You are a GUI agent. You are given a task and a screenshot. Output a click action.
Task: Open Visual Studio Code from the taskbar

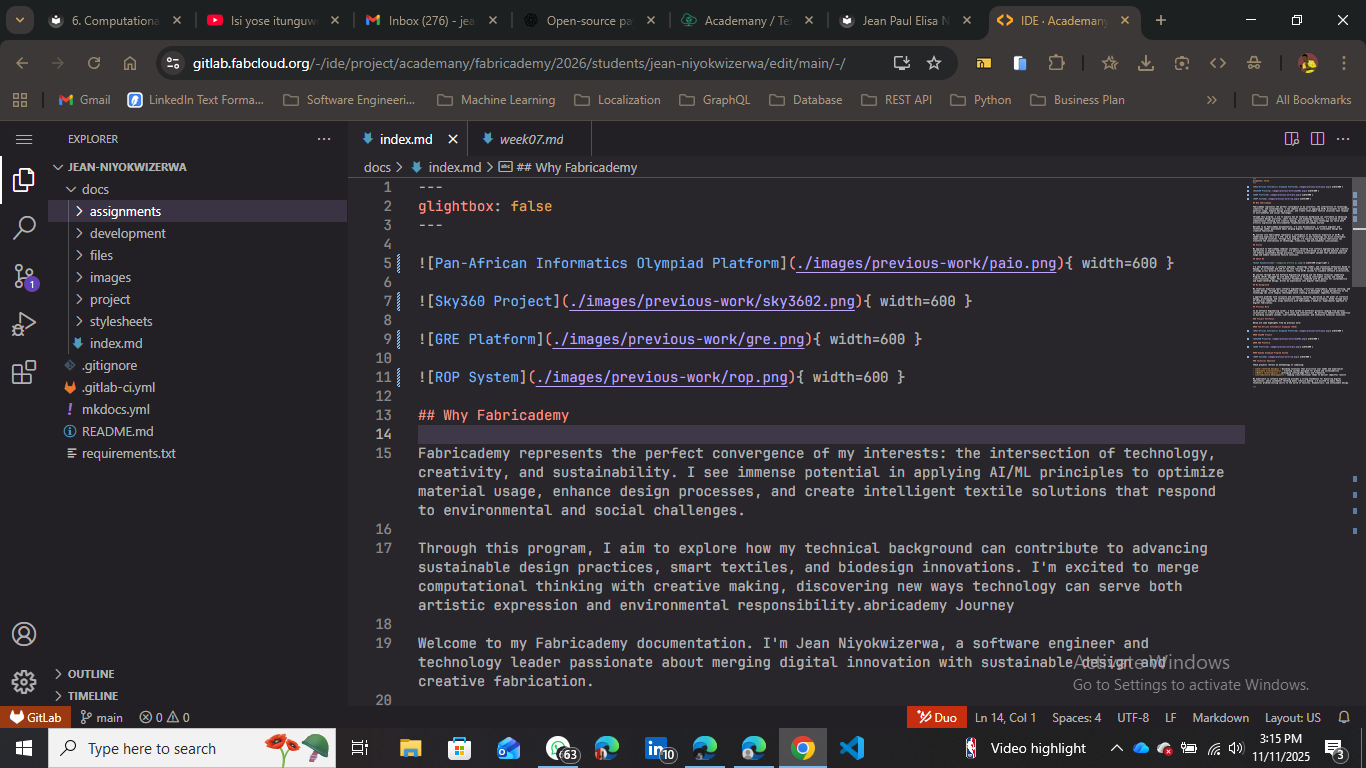click(851, 748)
